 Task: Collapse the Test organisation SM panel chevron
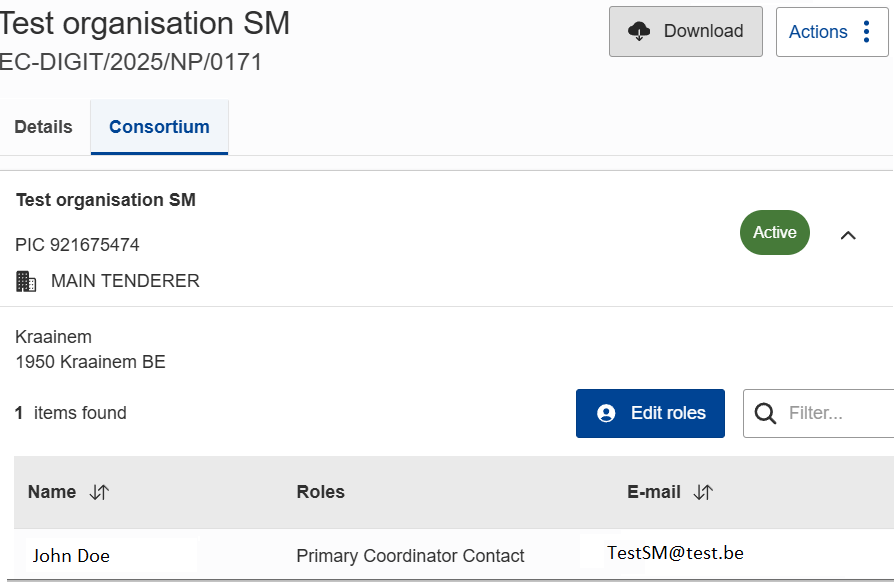pos(848,235)
